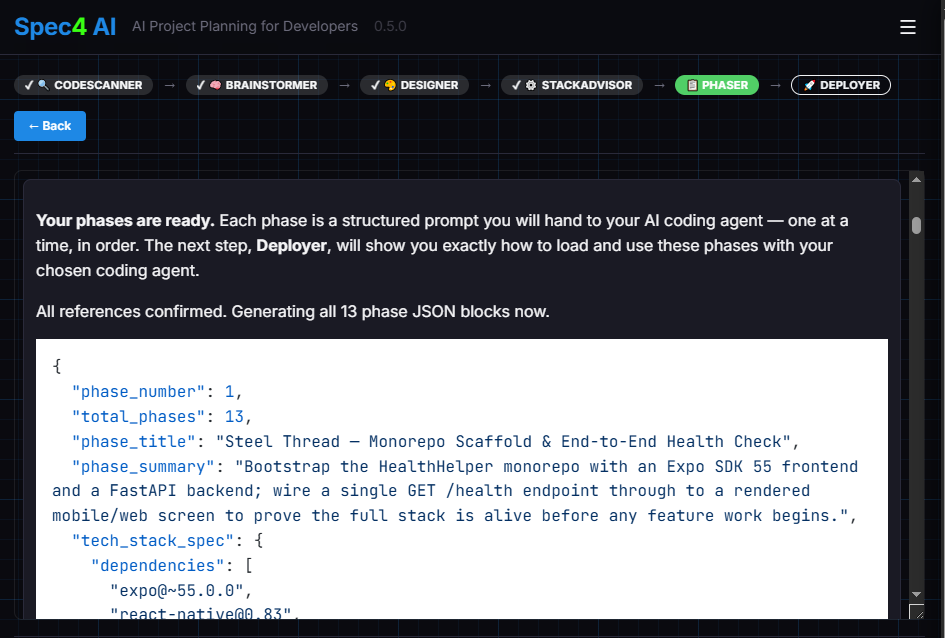This screenshot has height=638, width=945.
Task: Click the scrollbar up arrow
Action: click(916, 180)
